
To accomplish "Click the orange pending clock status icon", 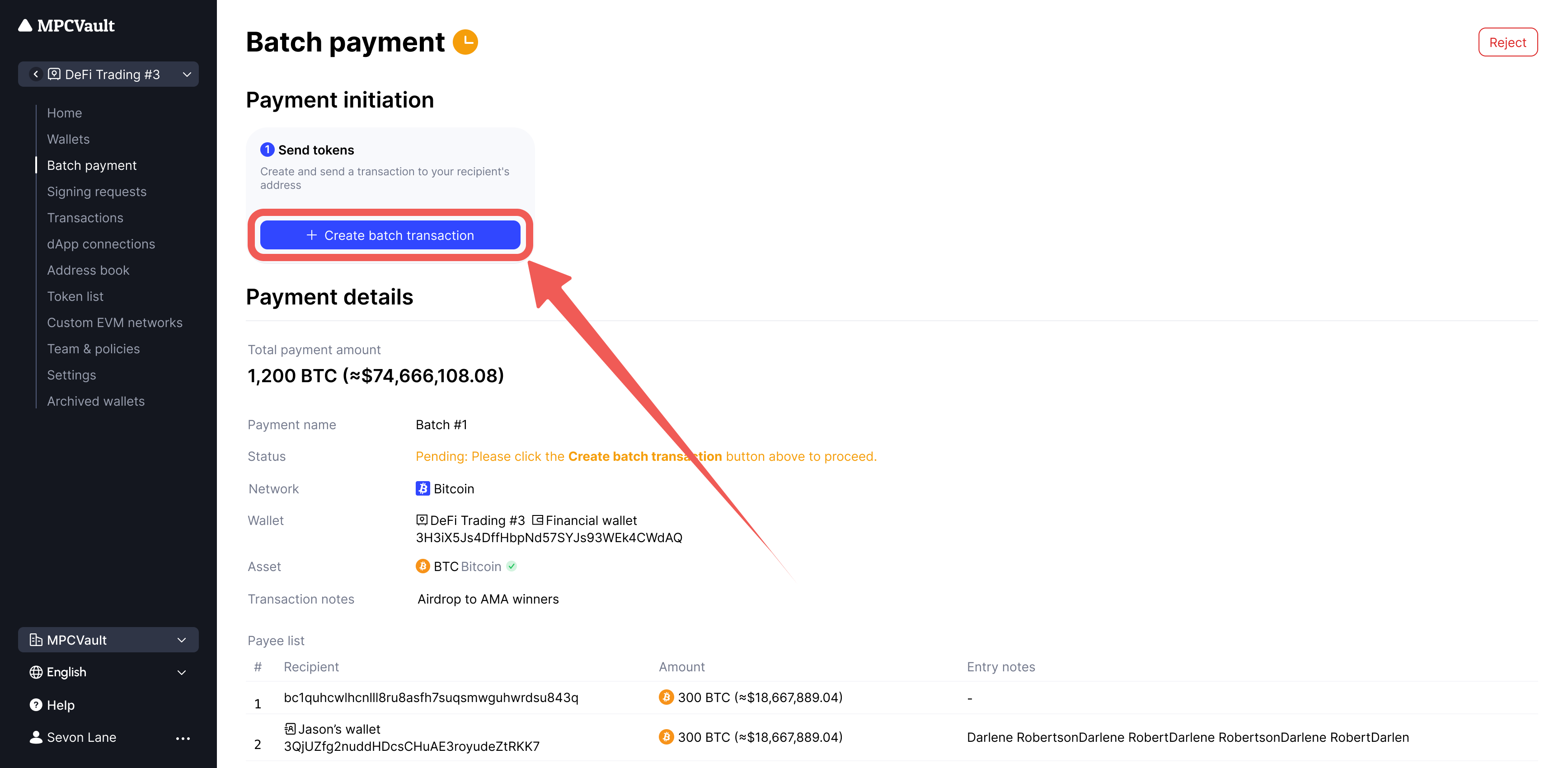I will pos(465,42).
